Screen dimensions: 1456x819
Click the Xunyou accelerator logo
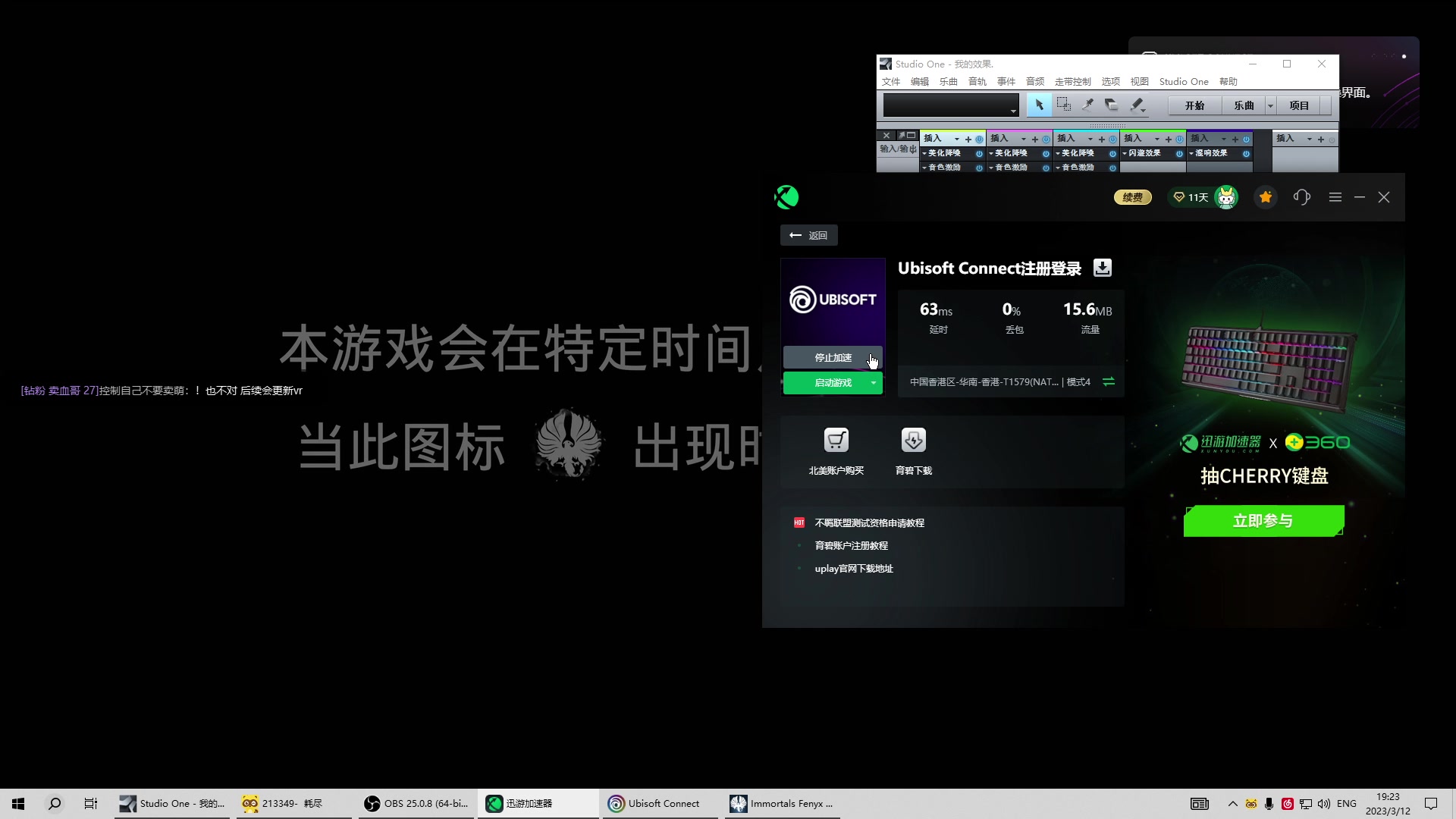pyautogui.click(x=786, y=197)
